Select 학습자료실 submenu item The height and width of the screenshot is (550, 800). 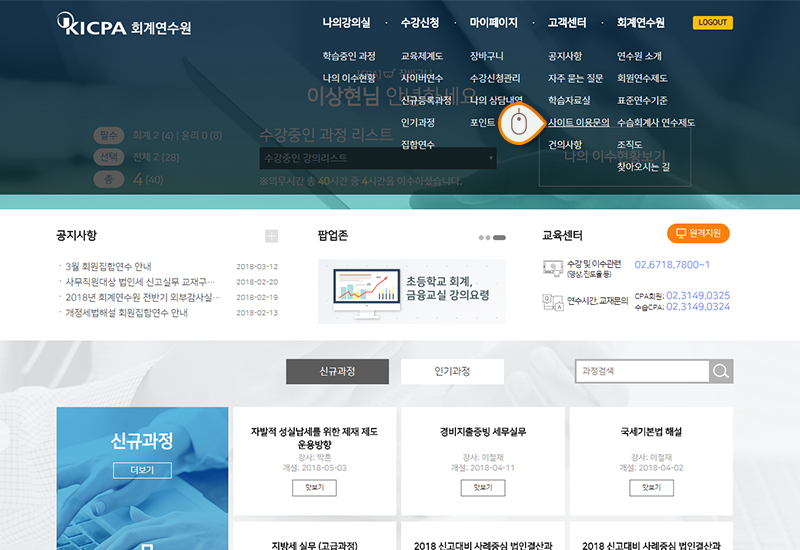[569, 101]
